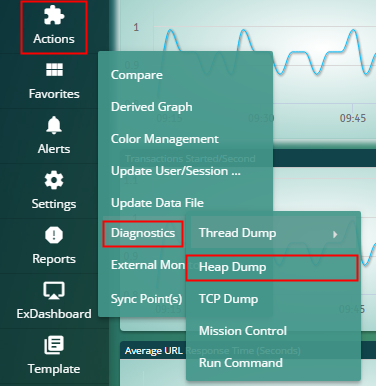Open the Actions puzzle-piece icon
This screenshot has height=386, width=376.
coord(54,15)
